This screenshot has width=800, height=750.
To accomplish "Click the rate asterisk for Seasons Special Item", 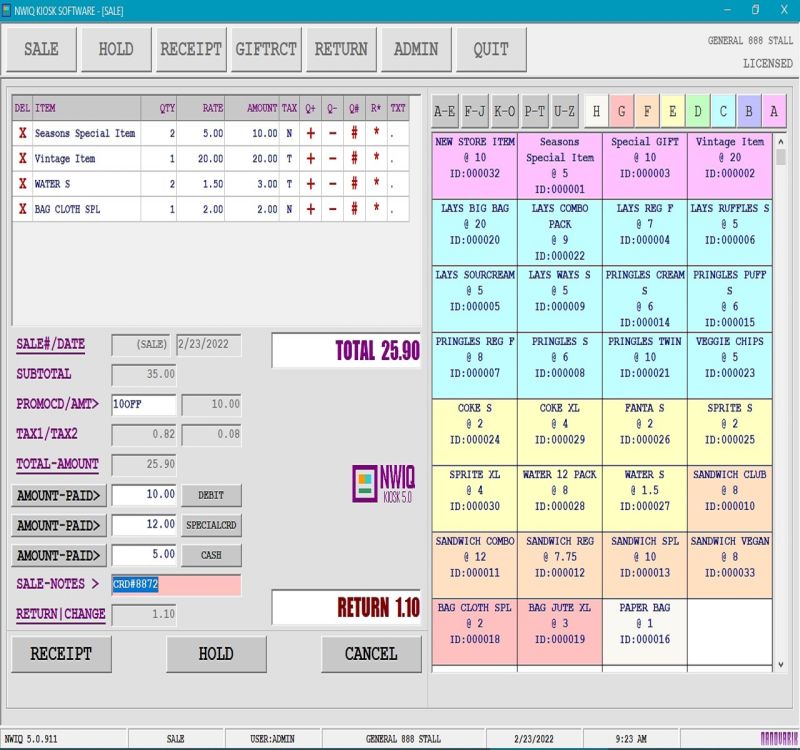I will click(x=376, y=133).
